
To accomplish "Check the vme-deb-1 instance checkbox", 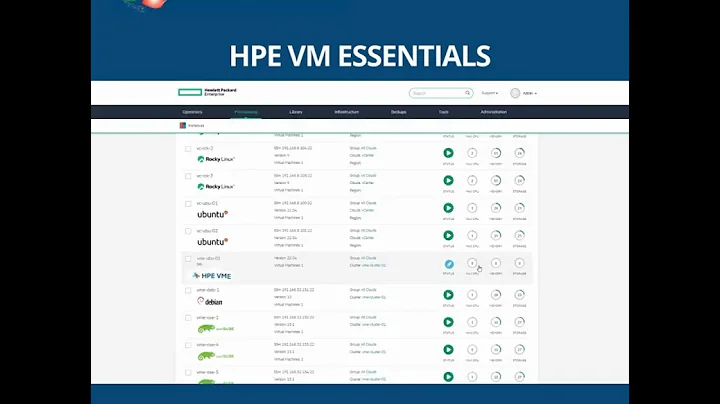I will (188, 291).
